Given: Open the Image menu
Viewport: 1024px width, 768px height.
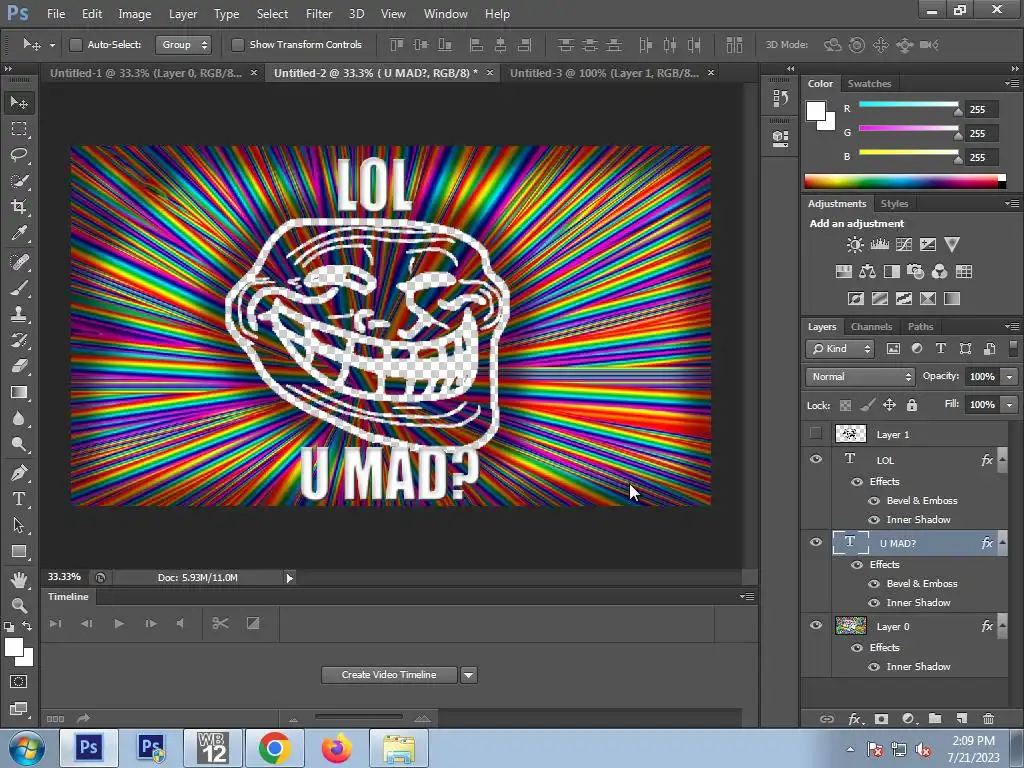Looking at the screenshot, I should click(135, 14).
